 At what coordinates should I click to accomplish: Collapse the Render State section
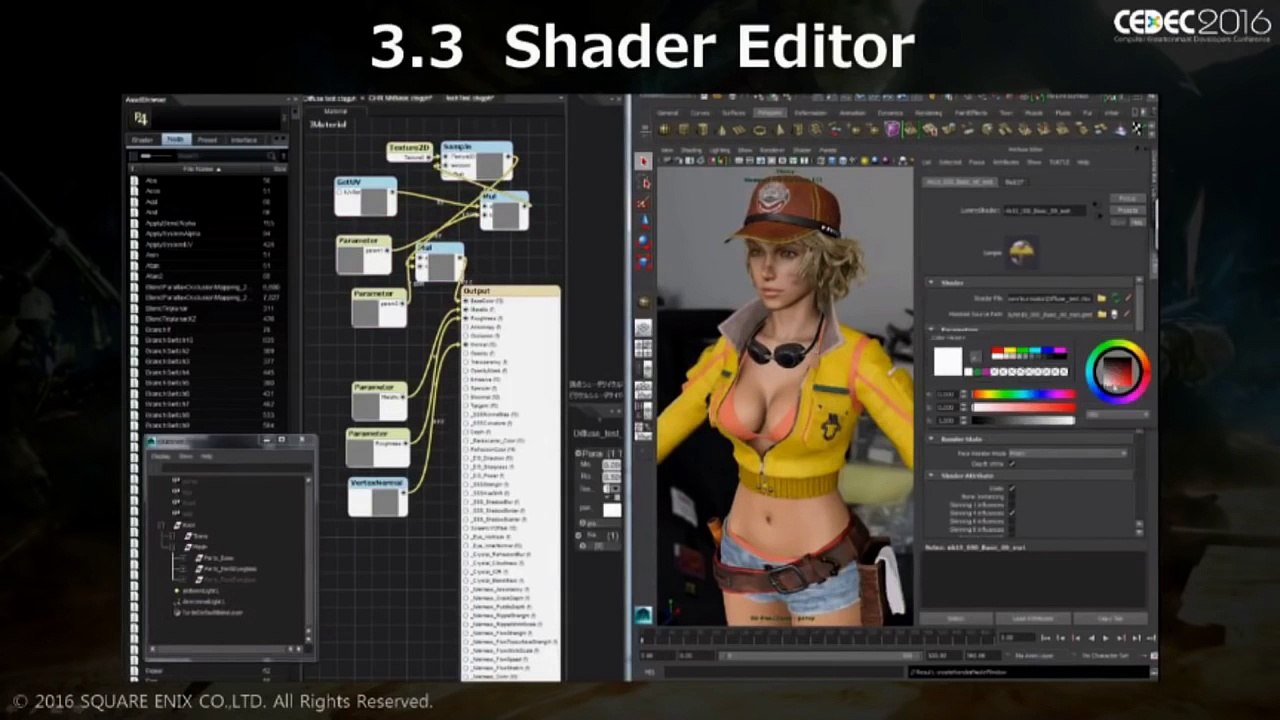tap(931, 439)
